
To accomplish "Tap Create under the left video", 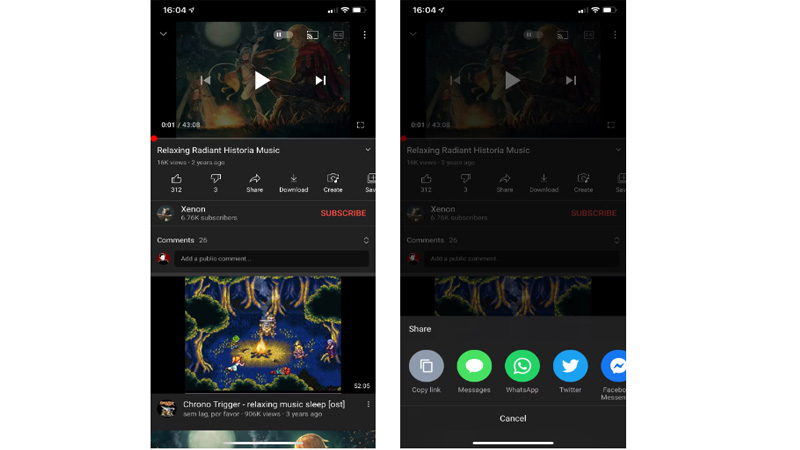I will (333, 183).
